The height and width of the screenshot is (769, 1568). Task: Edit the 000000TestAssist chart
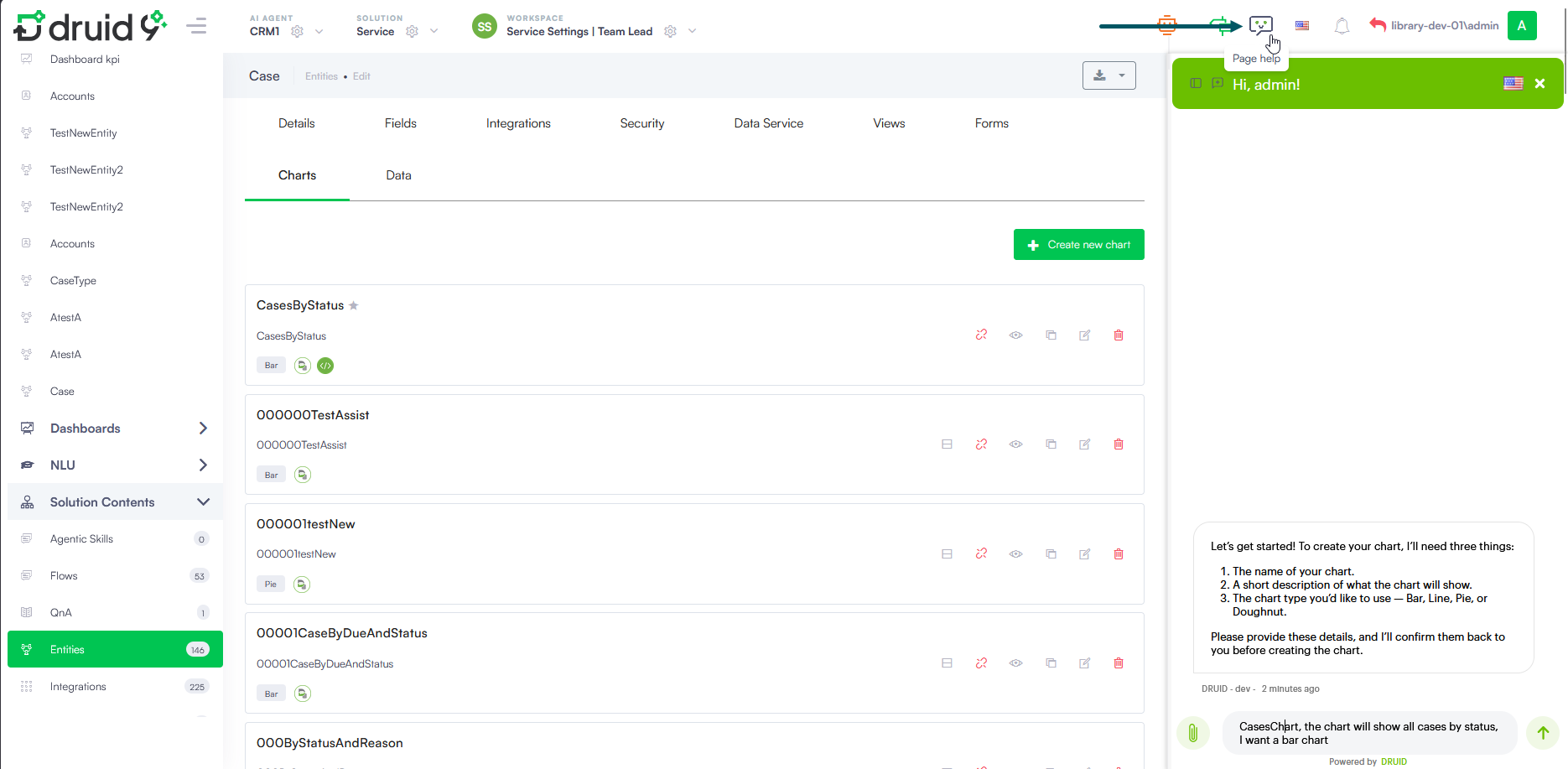tap(1084, 444)
